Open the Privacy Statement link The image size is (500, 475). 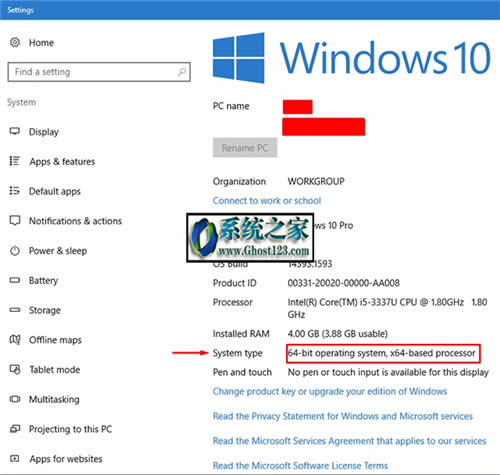pyautogui.click(x=343, y=416)
